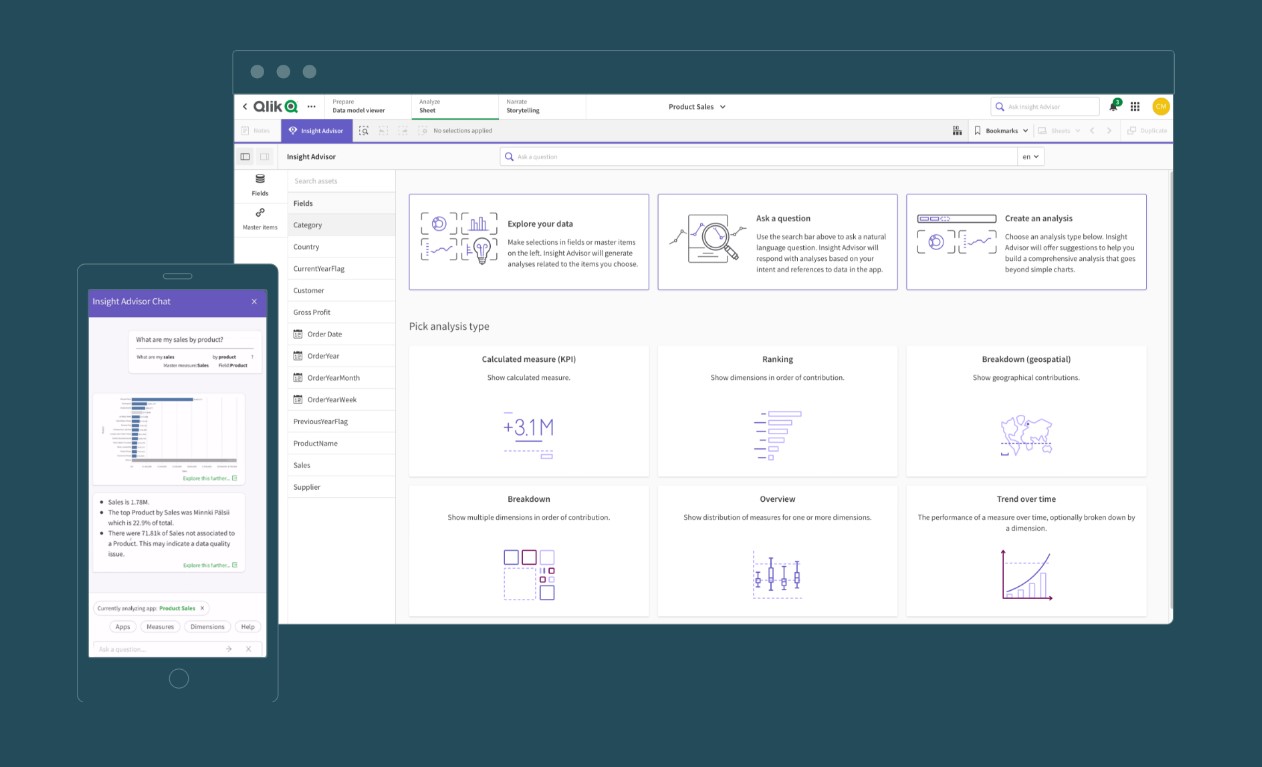Toggle the Insight Advisor button
The image size is (1262, 767).
316,131
